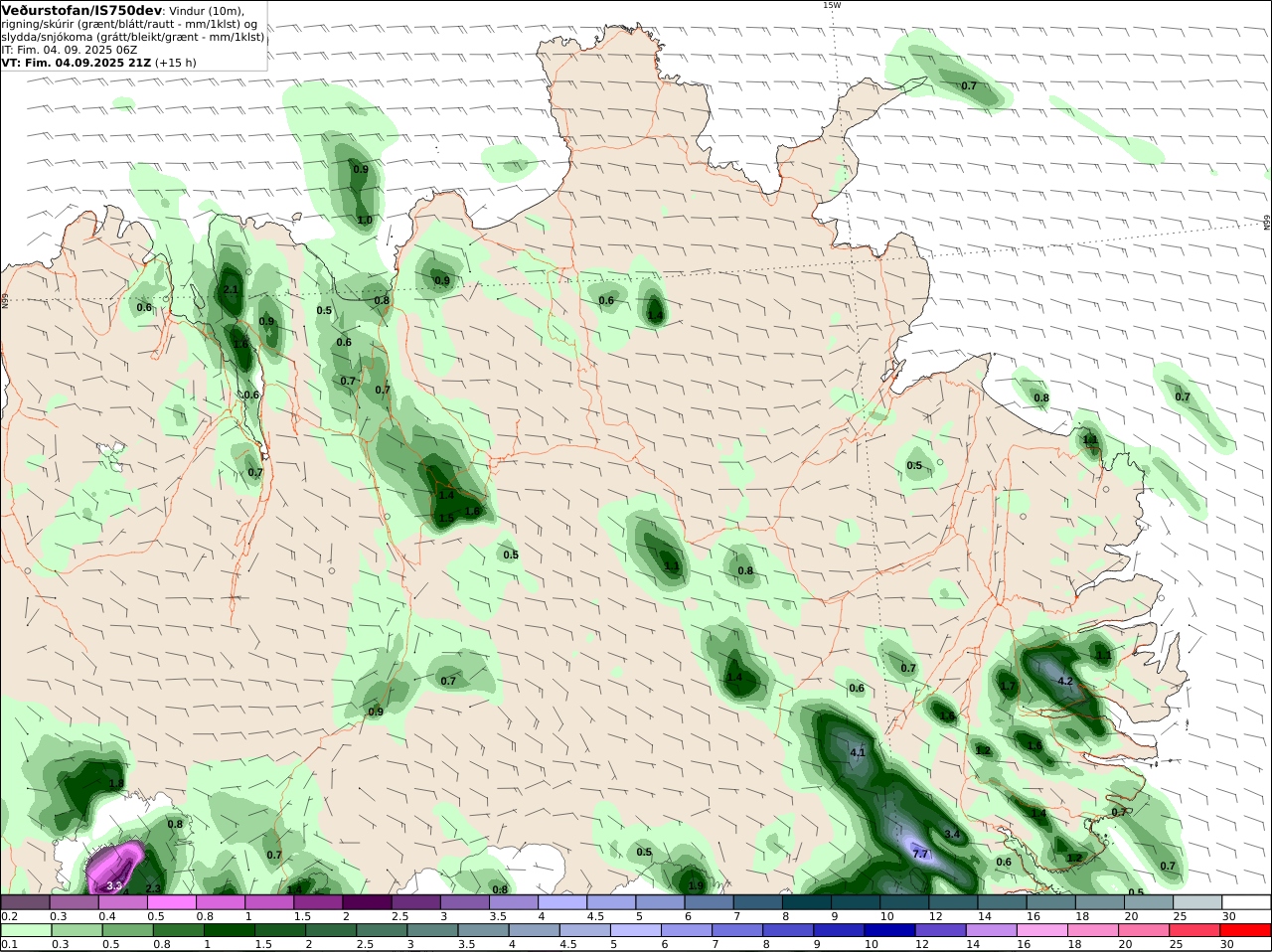Click the 3.4 precipitation value on the map
The image size is (1272, 952).
click(952, 835)
